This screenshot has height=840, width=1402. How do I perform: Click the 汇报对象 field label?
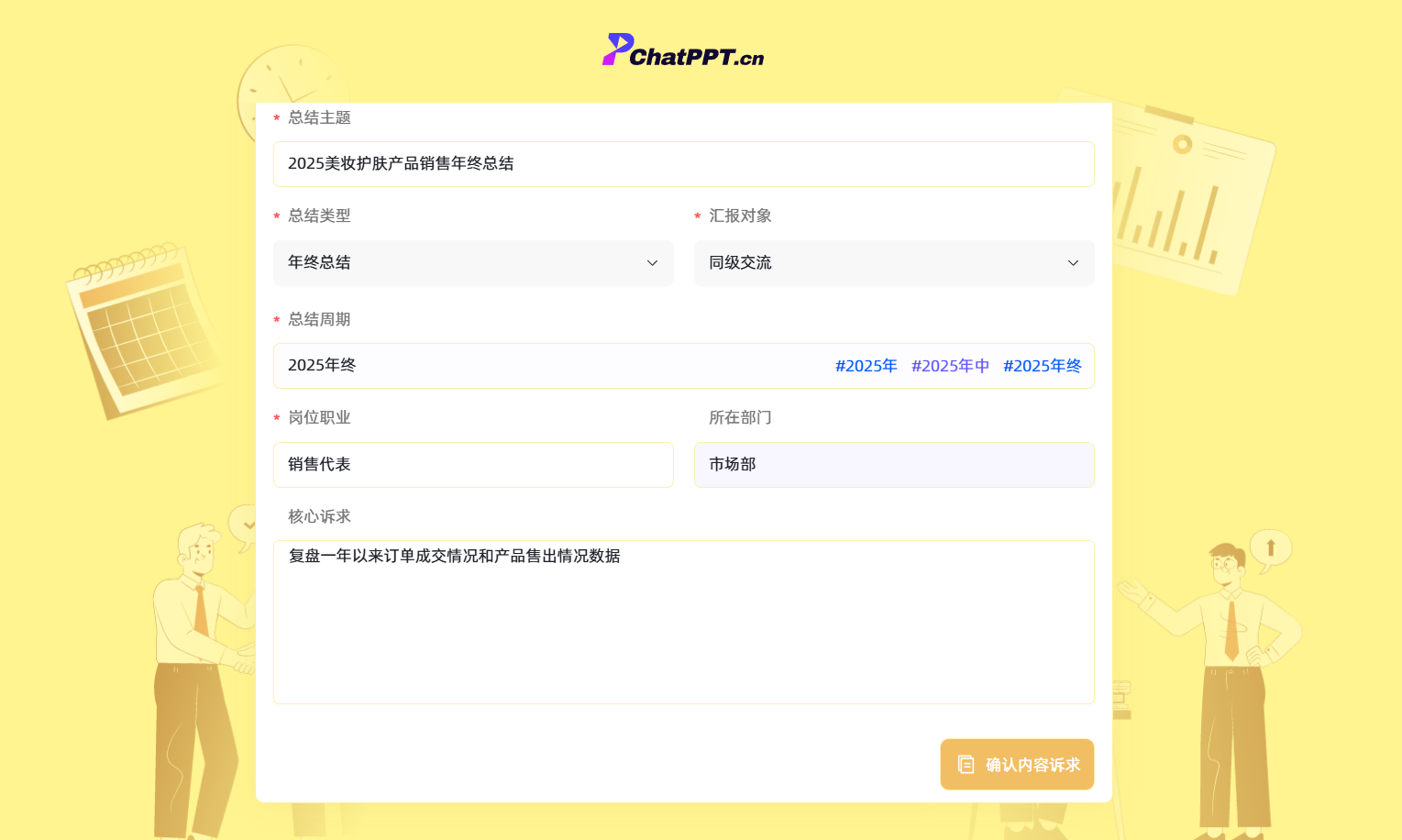coord(740,216)
